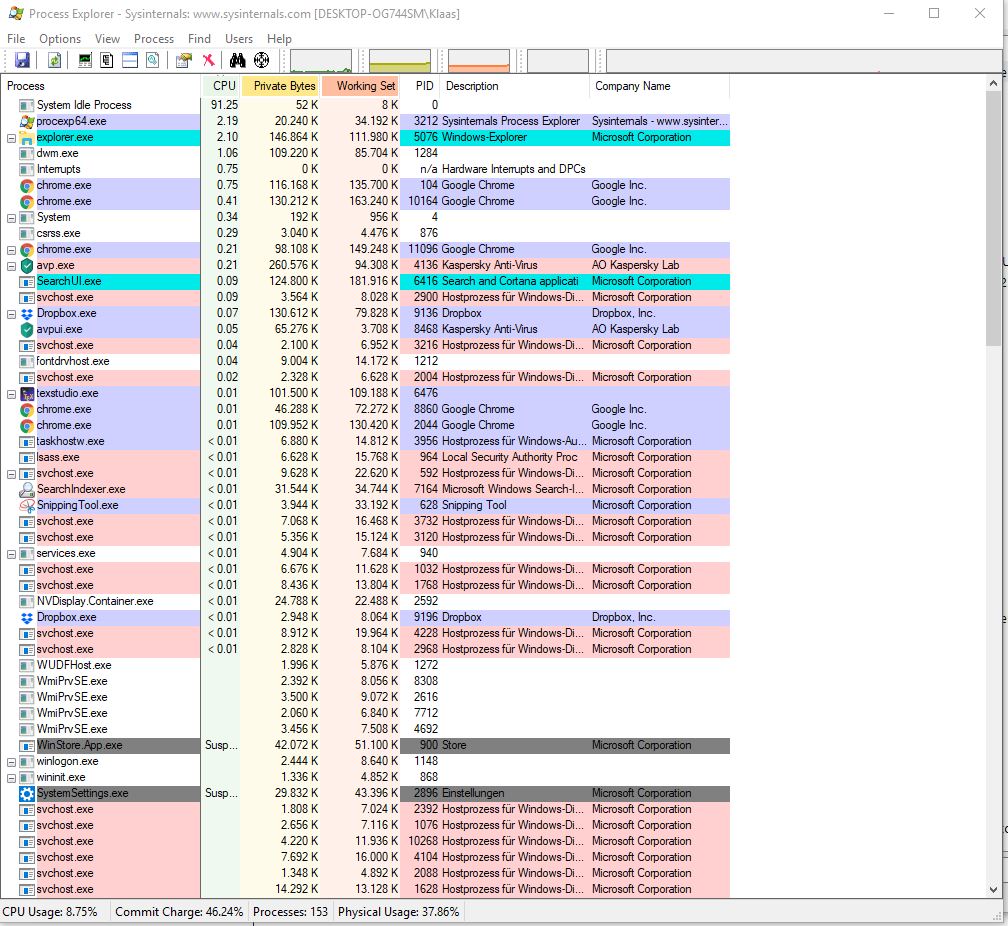Open the Find menu
This screenshot has height=926, width=1008.
pos(199,39)
